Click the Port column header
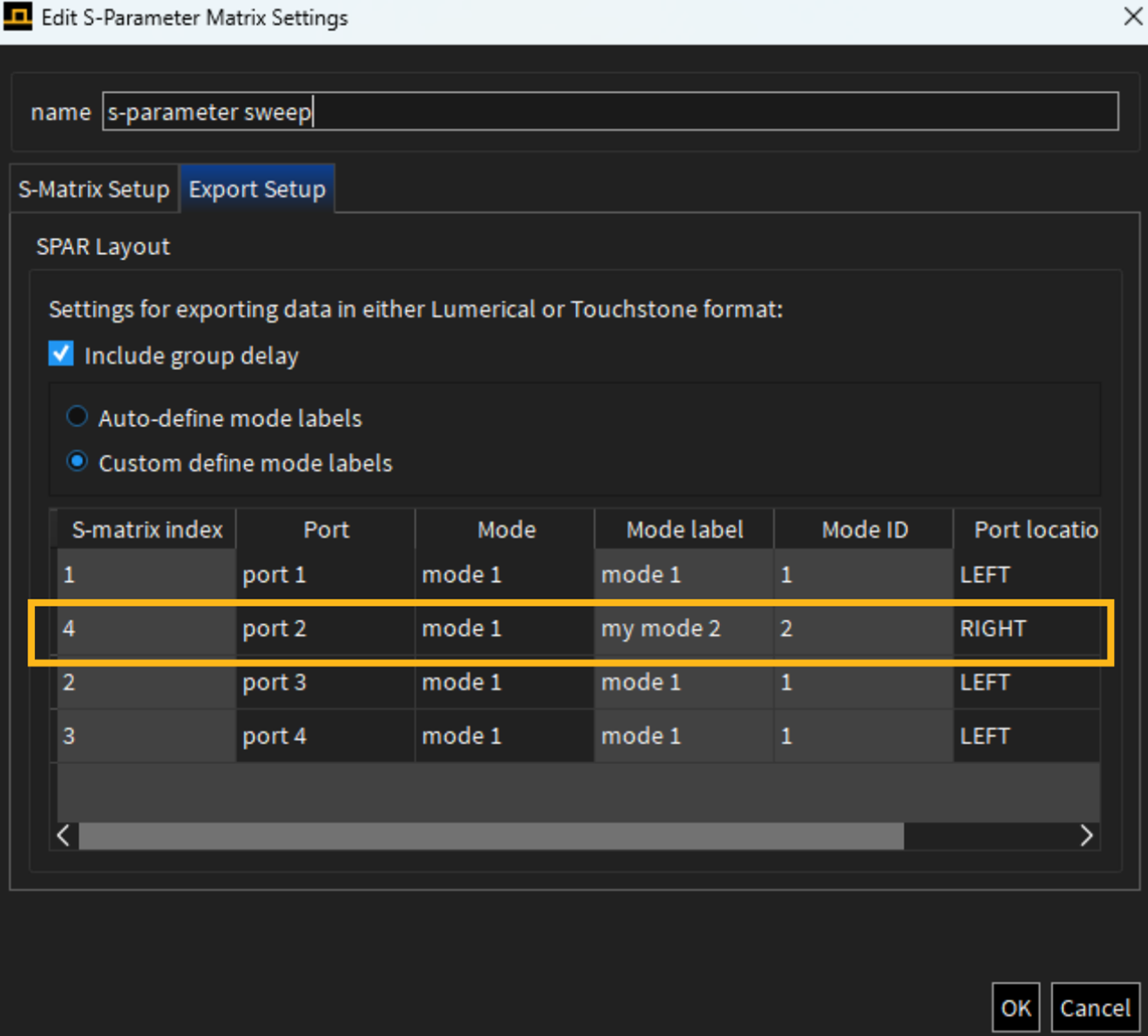 coord(326,529)
